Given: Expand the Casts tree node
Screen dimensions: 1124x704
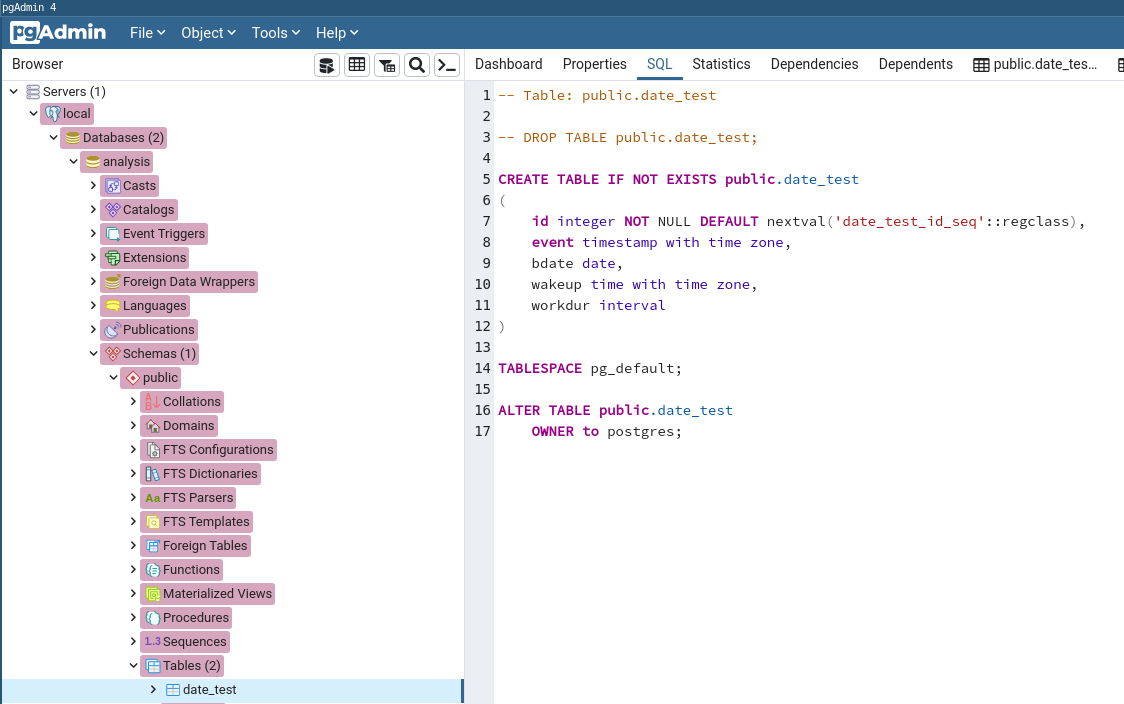Looking at the screenshot, I should pos(93,186).
